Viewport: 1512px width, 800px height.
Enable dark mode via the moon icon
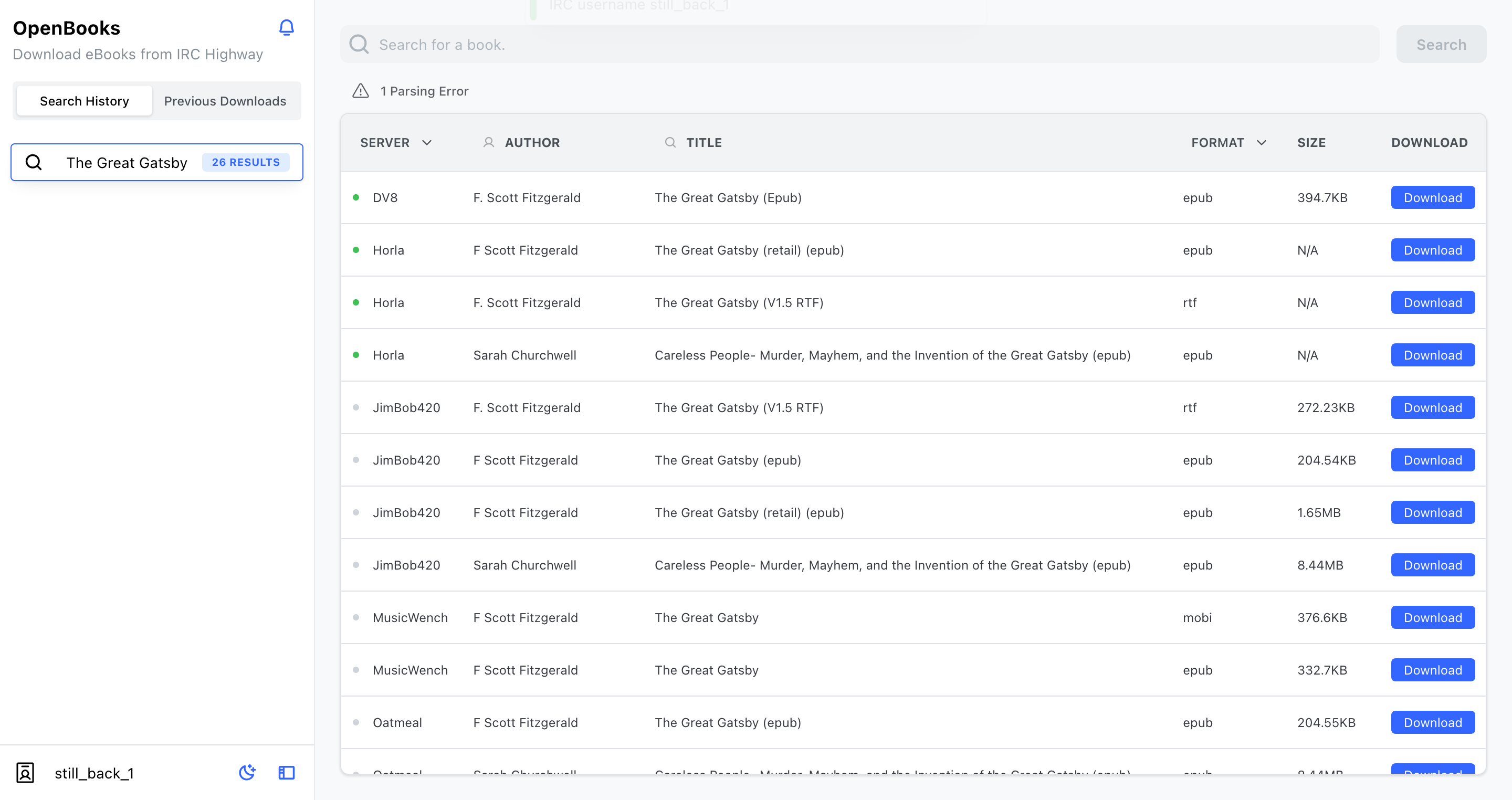247,772
